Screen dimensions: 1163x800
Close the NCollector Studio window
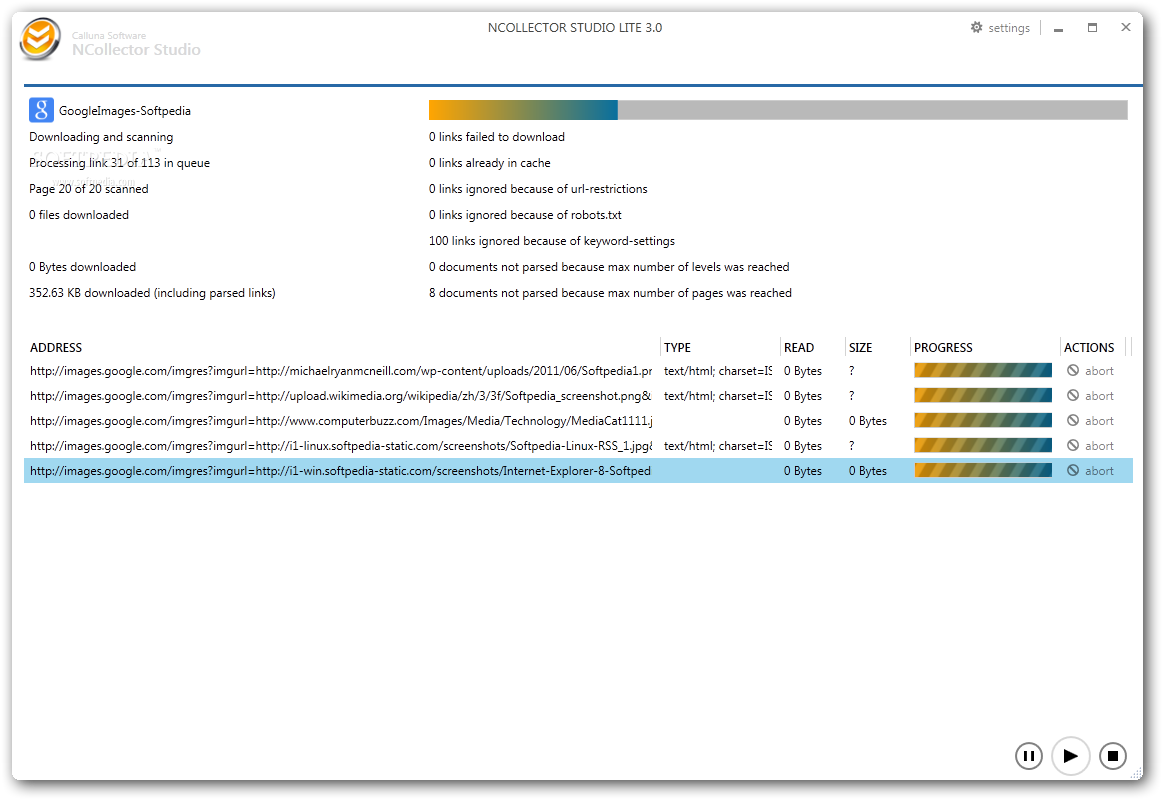point(1126,27)
